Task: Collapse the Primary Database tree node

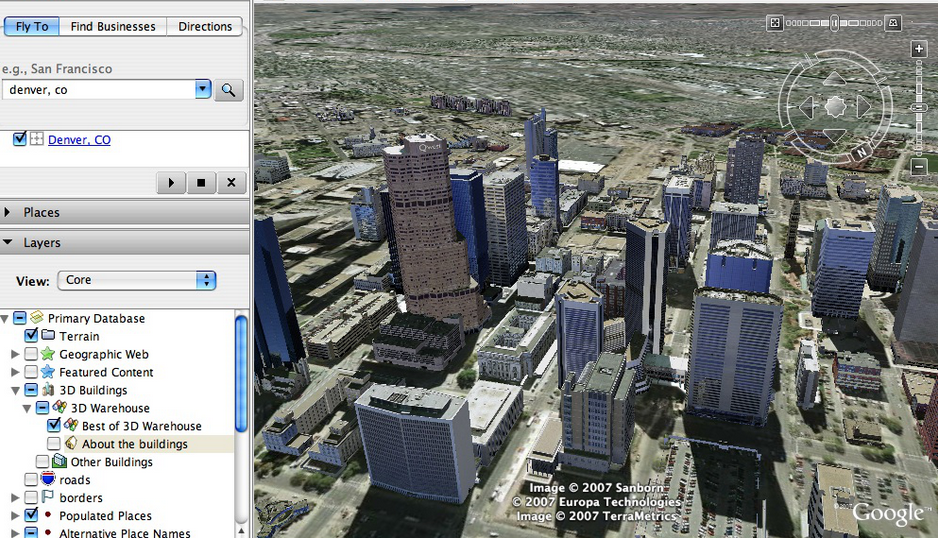Action: point(5,318)
